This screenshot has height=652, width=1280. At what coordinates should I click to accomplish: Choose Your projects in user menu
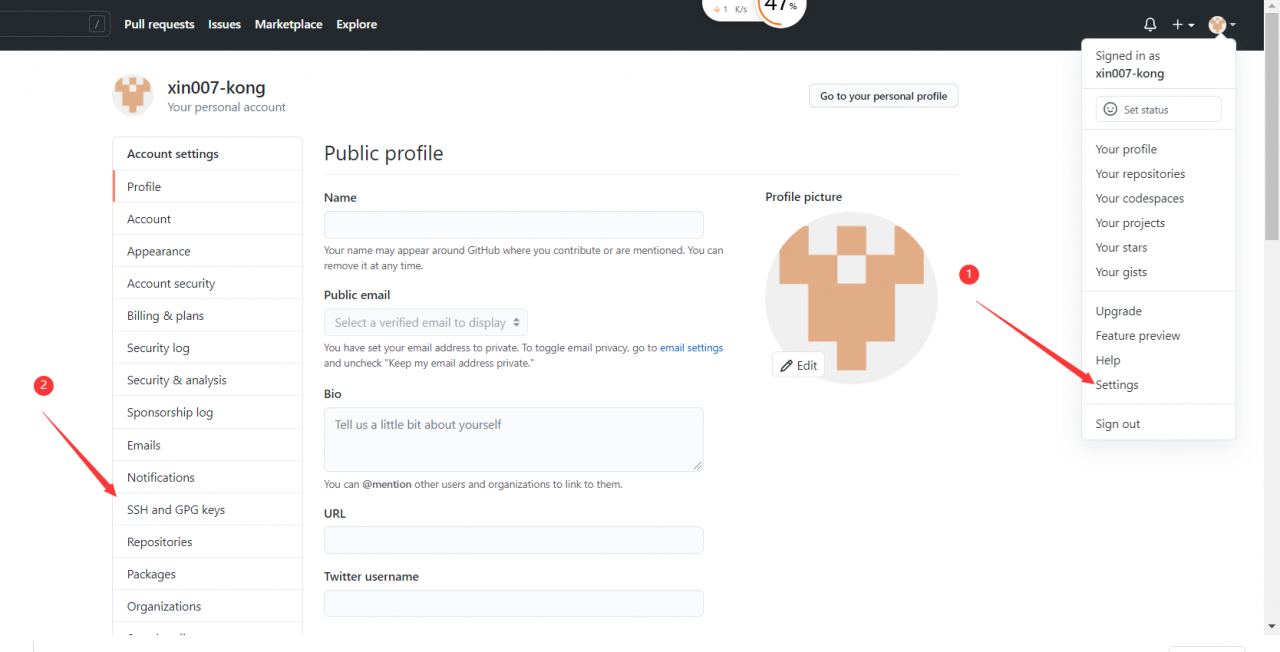click(x=1158, y=223)
